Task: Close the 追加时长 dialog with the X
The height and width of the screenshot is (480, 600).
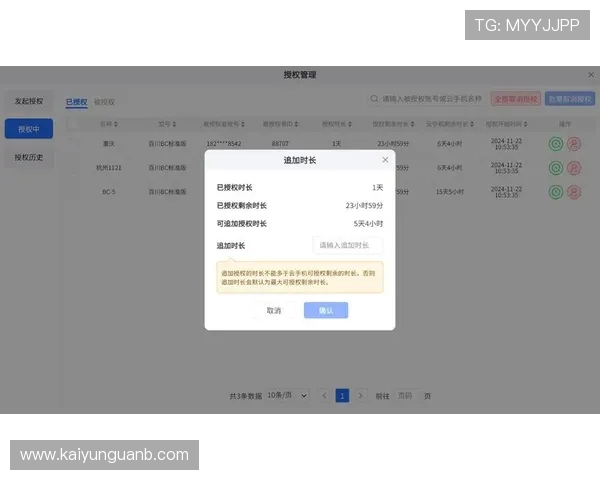Action: pyautogui.click(x=385, y=160)
